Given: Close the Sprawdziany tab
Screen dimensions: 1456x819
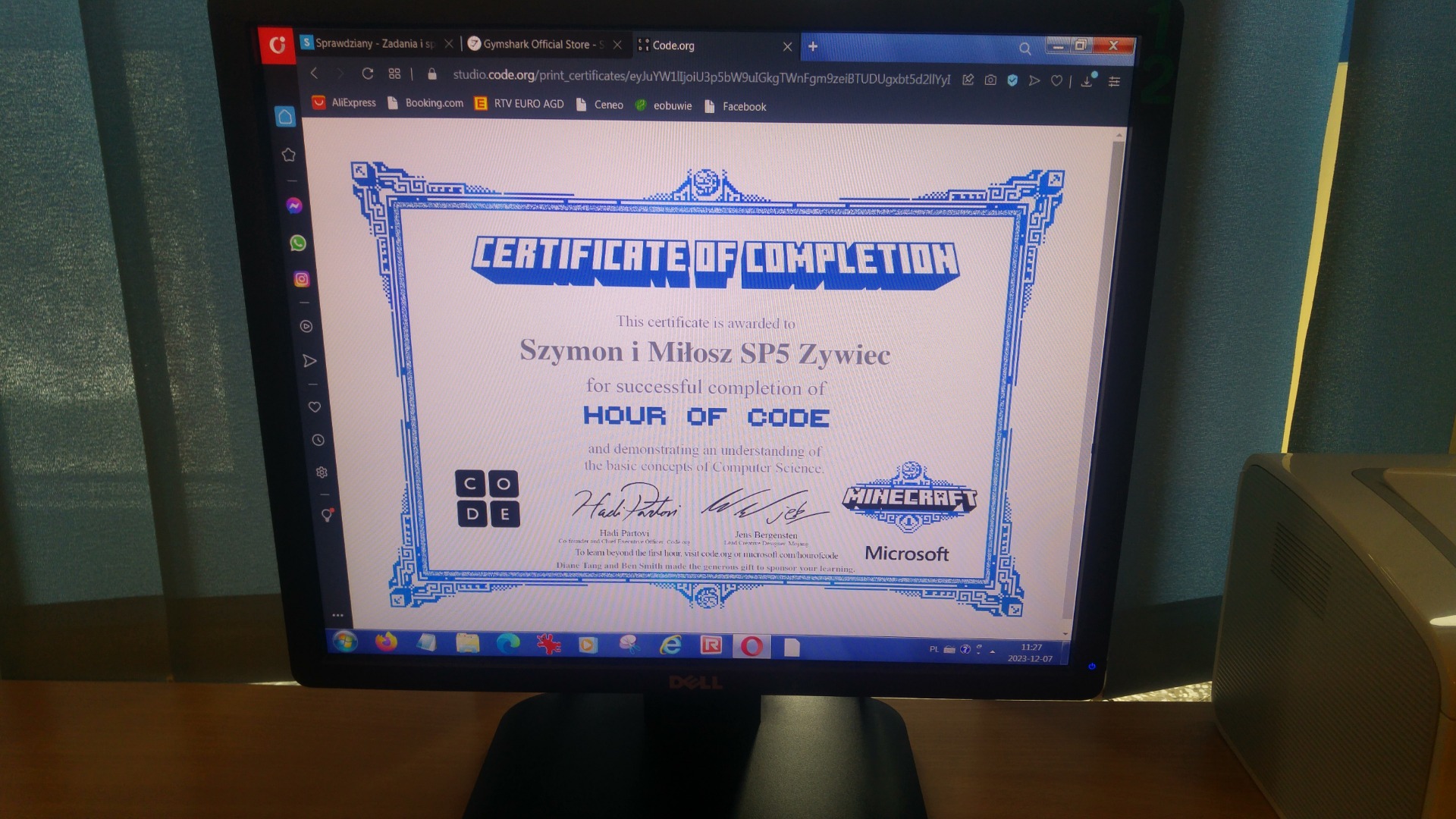Looking at the screenshot, I should coord(449,44).
